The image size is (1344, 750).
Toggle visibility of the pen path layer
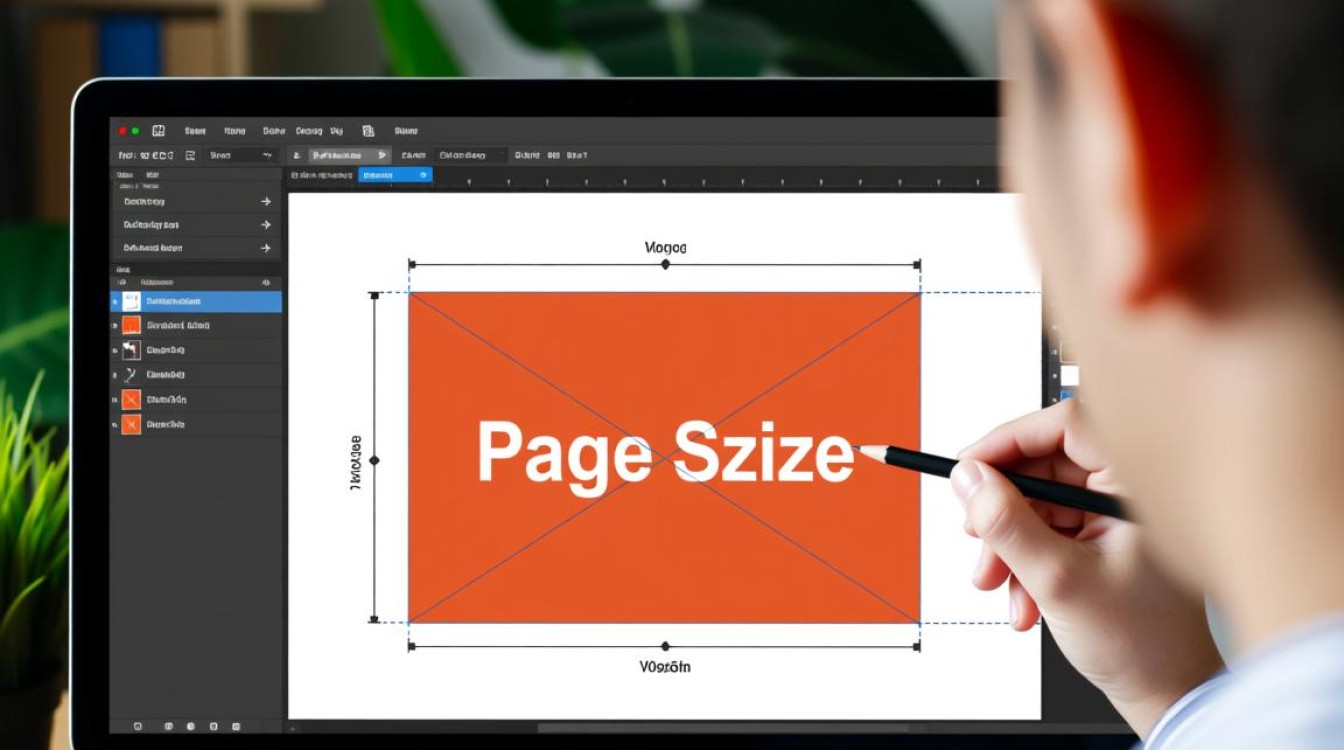click(x=115, y=375)
